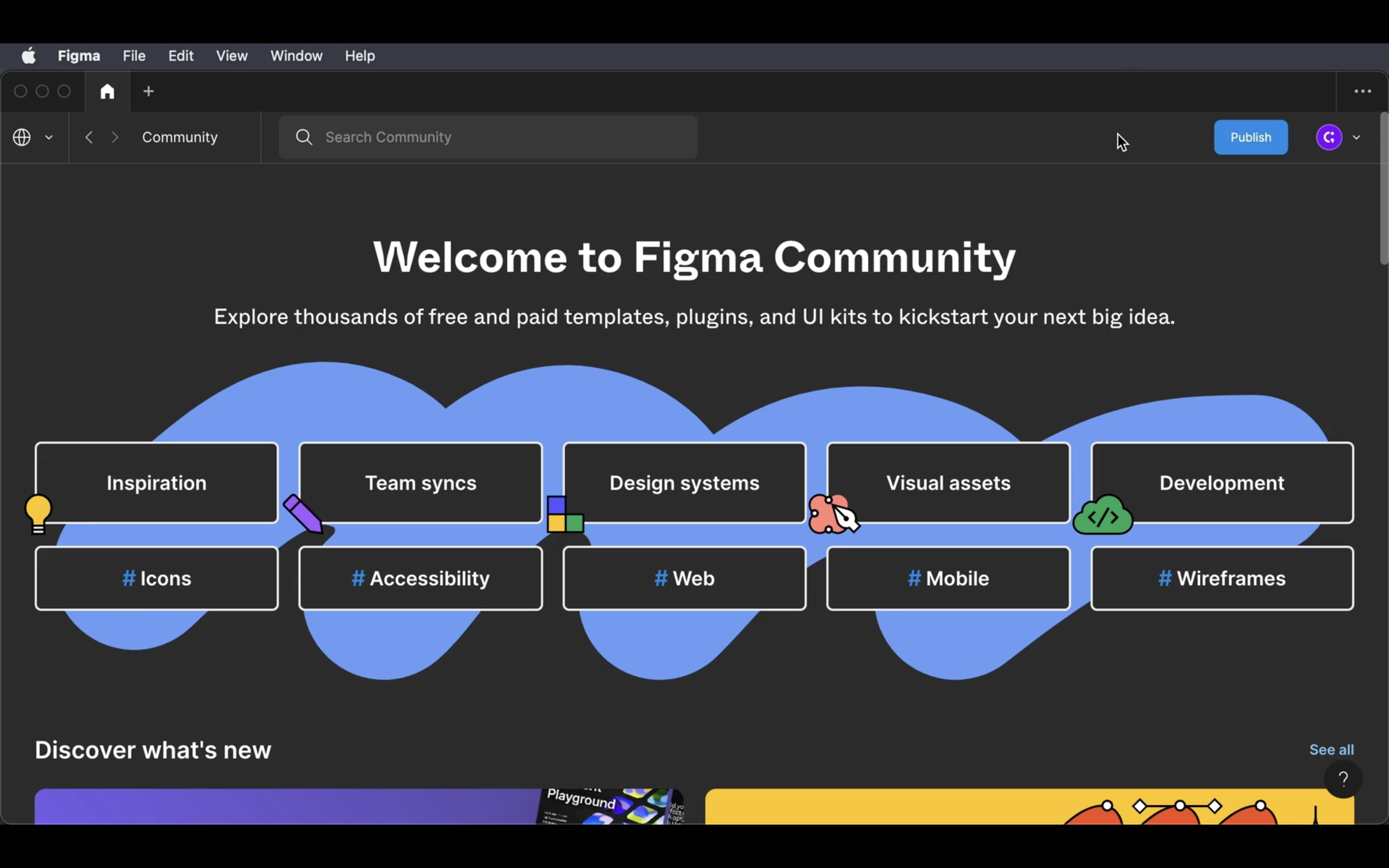Image resolution: width=1389 pixels, height=868 pixels.
Task: Go back with the left arrow
Action: tap(89, 137)
